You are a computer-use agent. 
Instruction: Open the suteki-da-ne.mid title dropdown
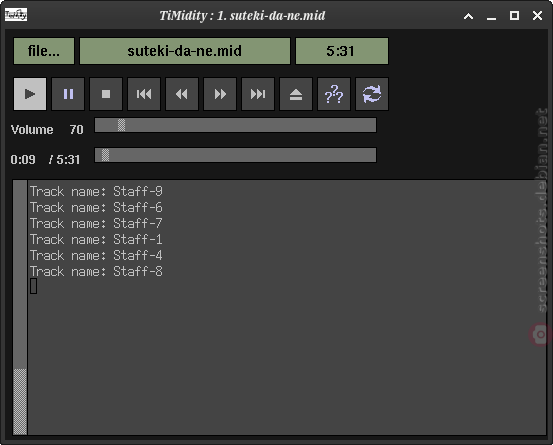coord(185,51)
